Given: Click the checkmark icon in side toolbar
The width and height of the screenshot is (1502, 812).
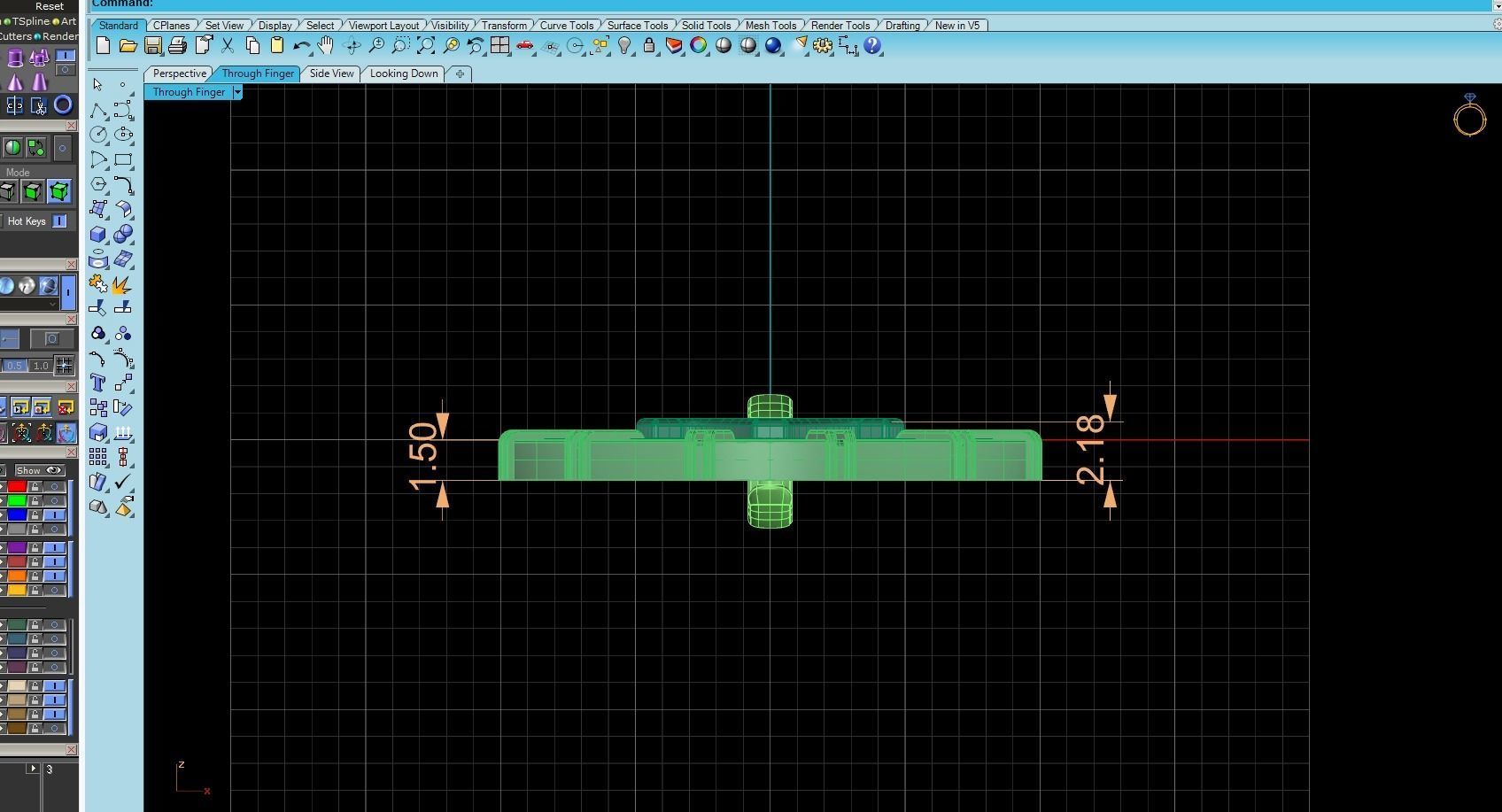Looking at the screenshot, I should pos(123,482).
